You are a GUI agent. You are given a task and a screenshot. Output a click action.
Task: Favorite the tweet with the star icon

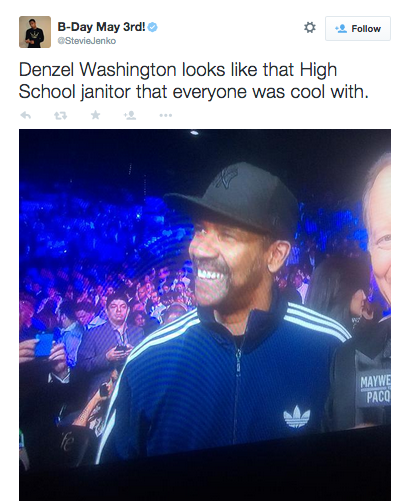(x=95, y=115)
